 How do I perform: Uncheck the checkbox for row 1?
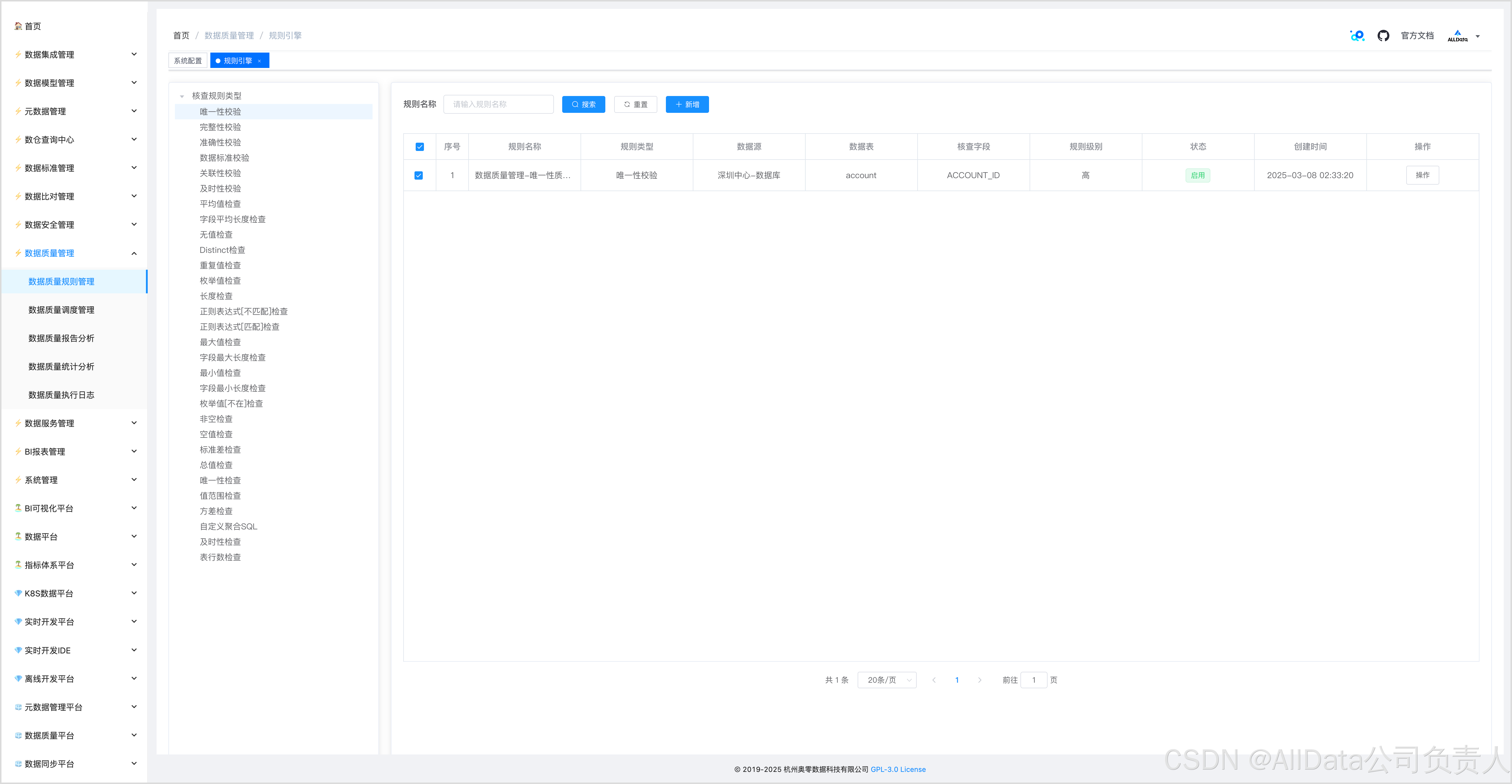point(419,175)
